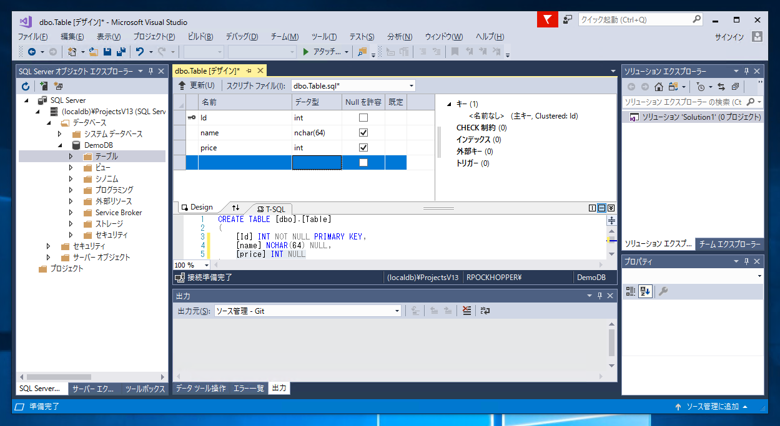The height and width of the screenshot is (426, 780).
Task: Save the current file with disk icon
Action: pos(107,51)
